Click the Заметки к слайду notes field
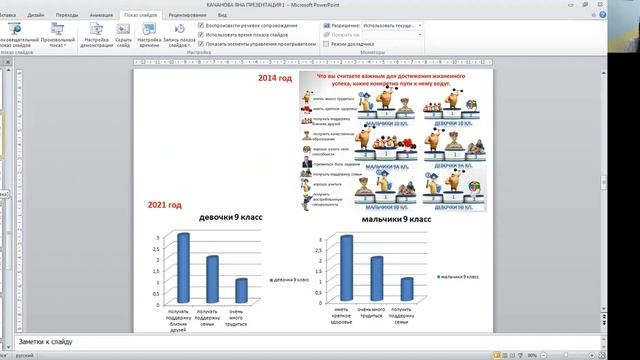This screenshot has height=360, width=640. [307, 342]
